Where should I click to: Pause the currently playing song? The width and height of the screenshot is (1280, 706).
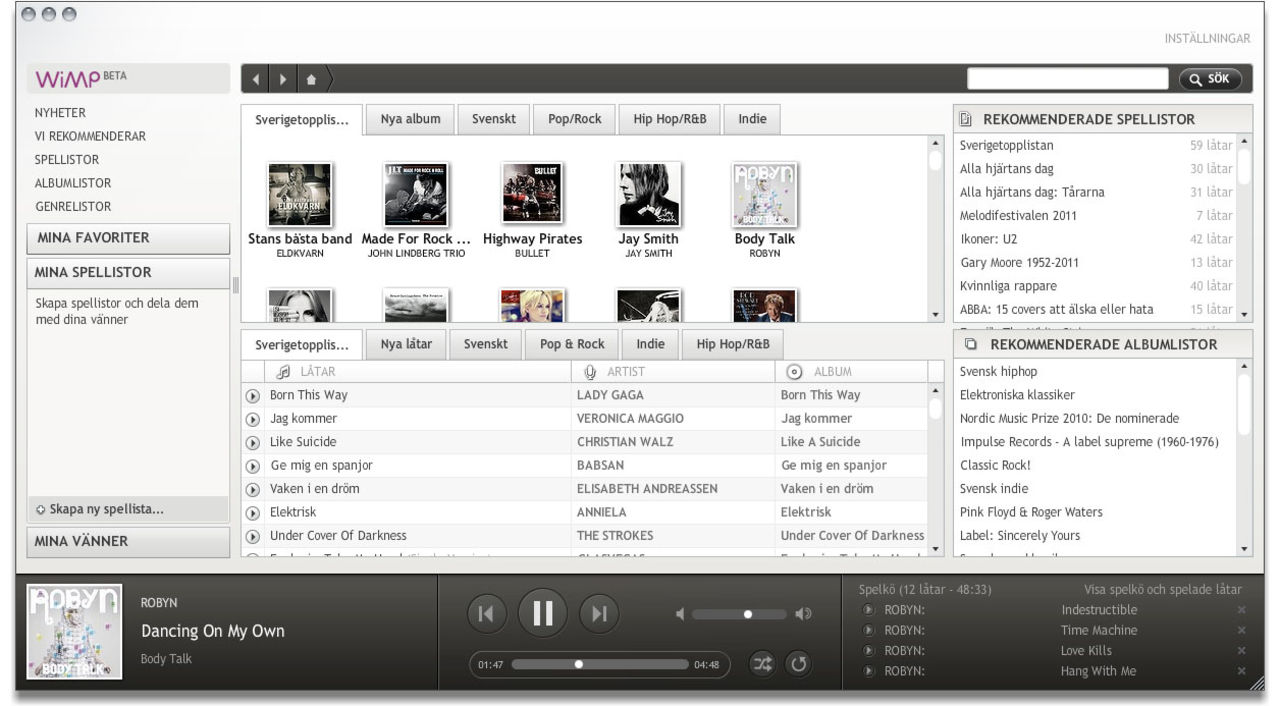[x=543, y=613]
